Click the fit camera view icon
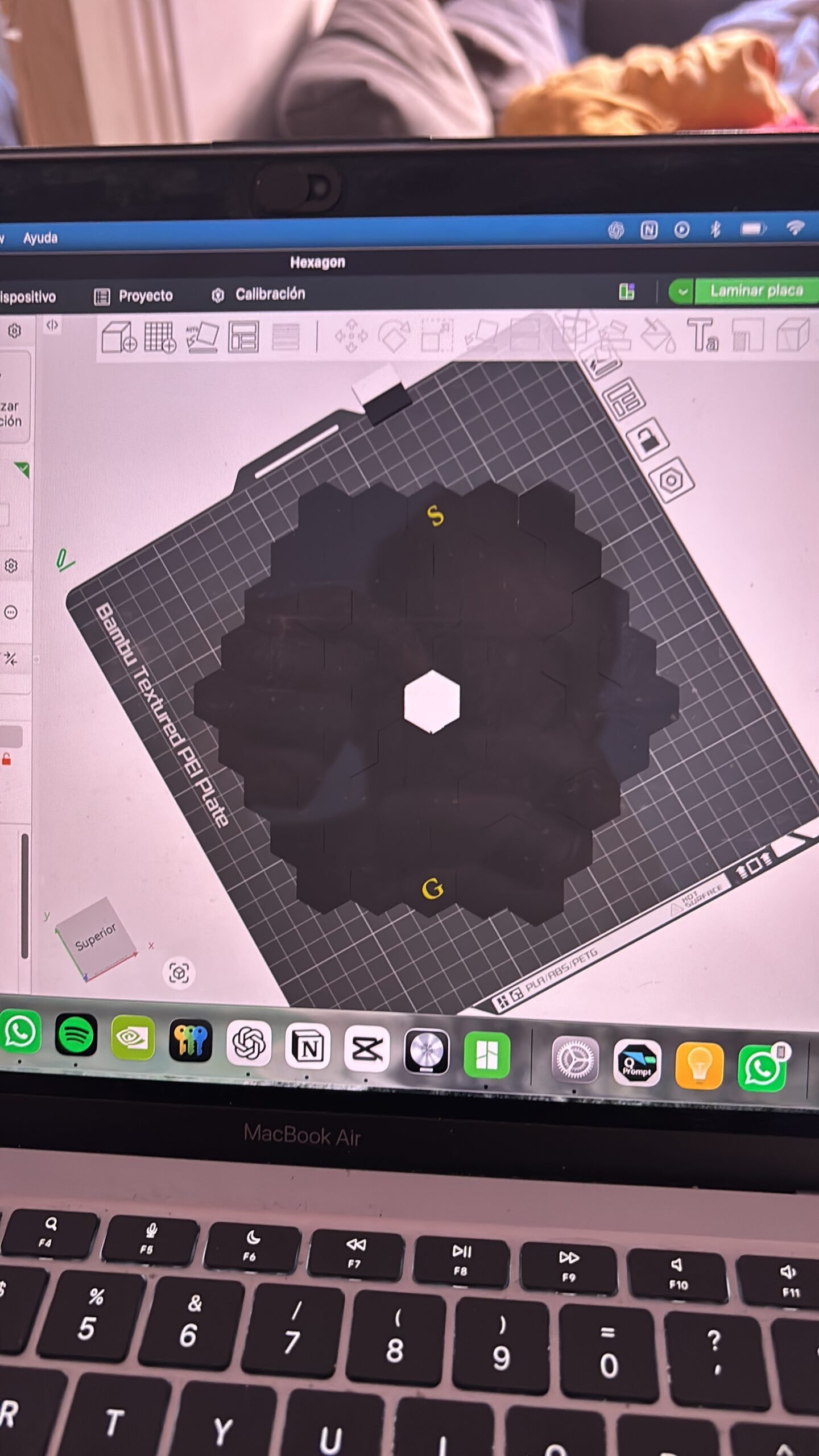Screen dimensions: 819x1456 (x=179, y=973)
